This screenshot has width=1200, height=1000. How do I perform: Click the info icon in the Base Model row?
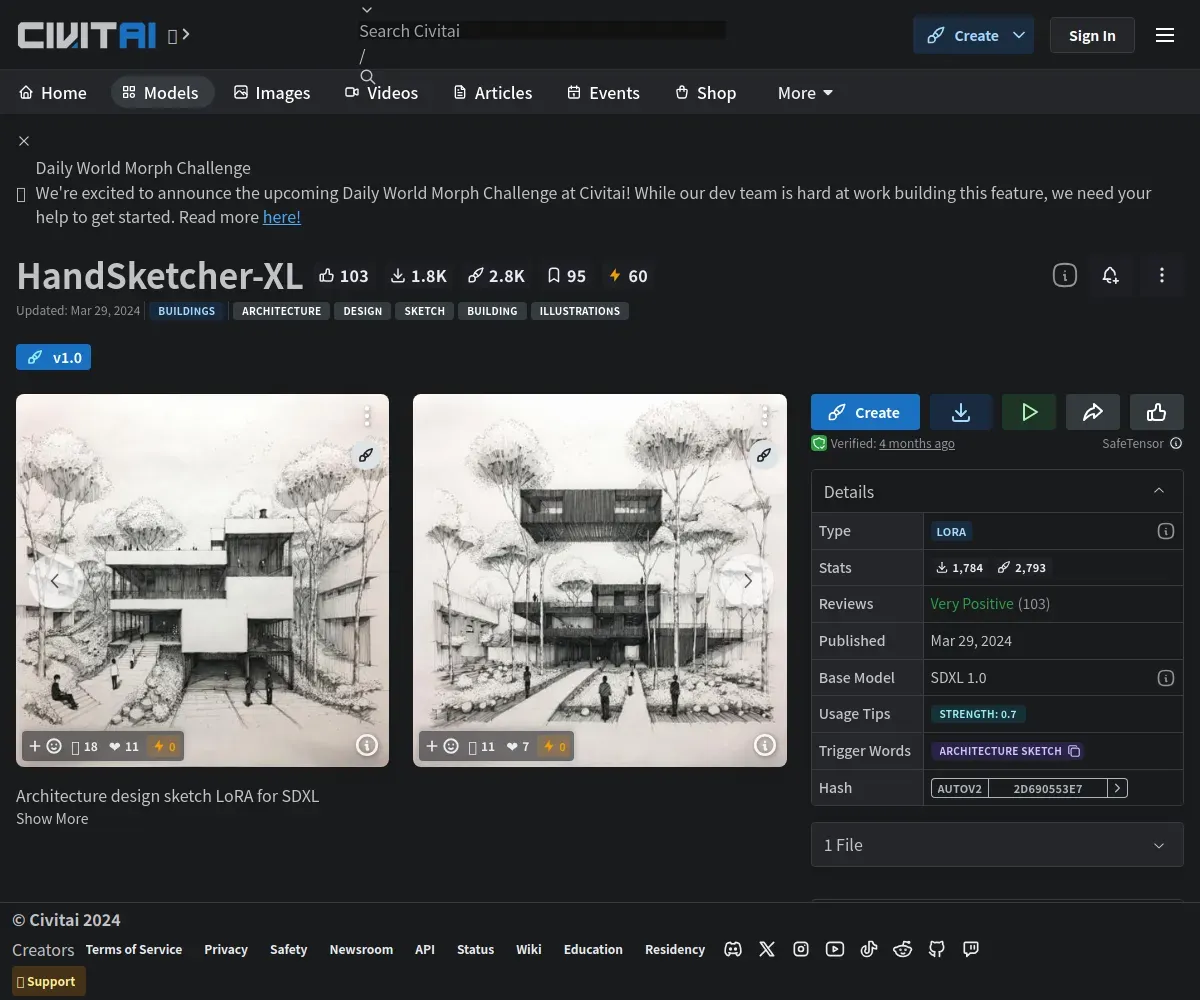pyautogui.click(x=1165, y=678)
